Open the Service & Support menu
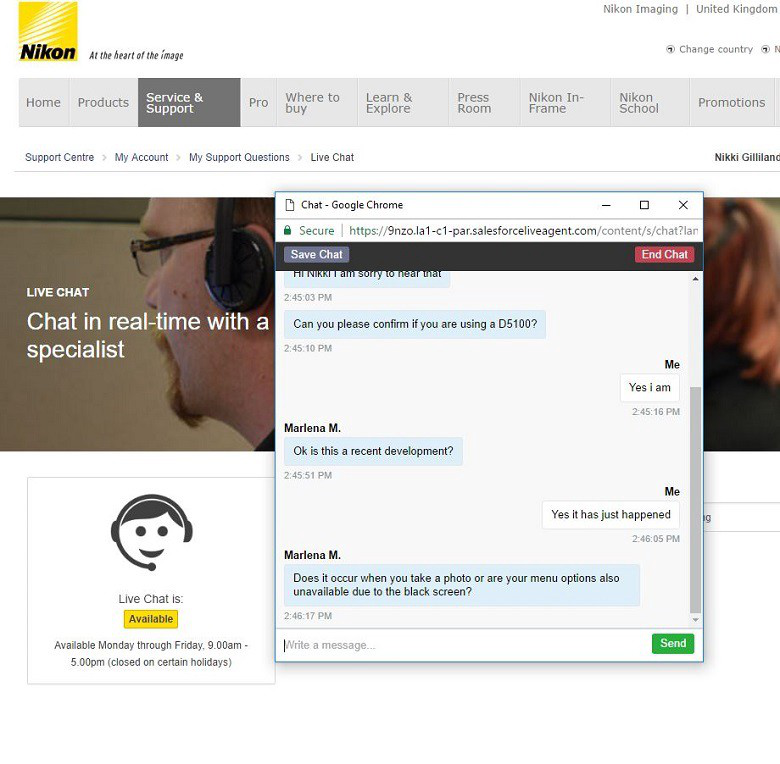 tap(189, 103)
